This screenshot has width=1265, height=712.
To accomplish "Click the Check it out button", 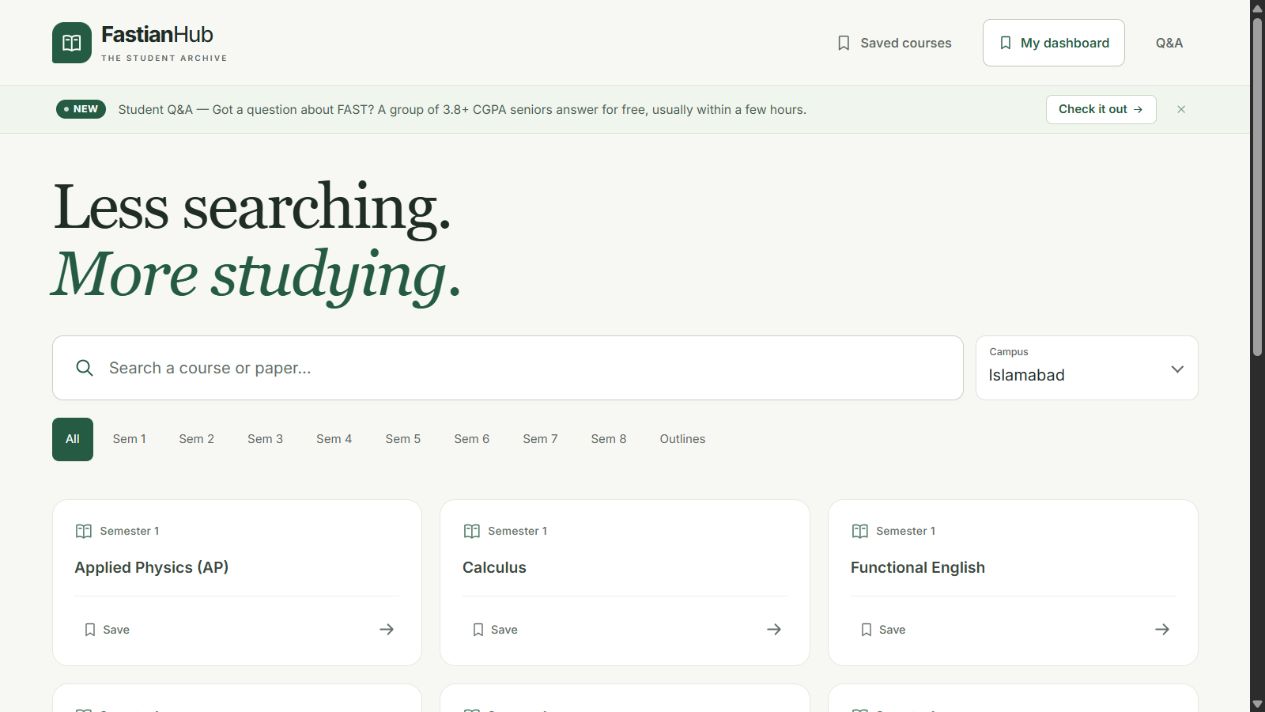I will pos(1101,109).
